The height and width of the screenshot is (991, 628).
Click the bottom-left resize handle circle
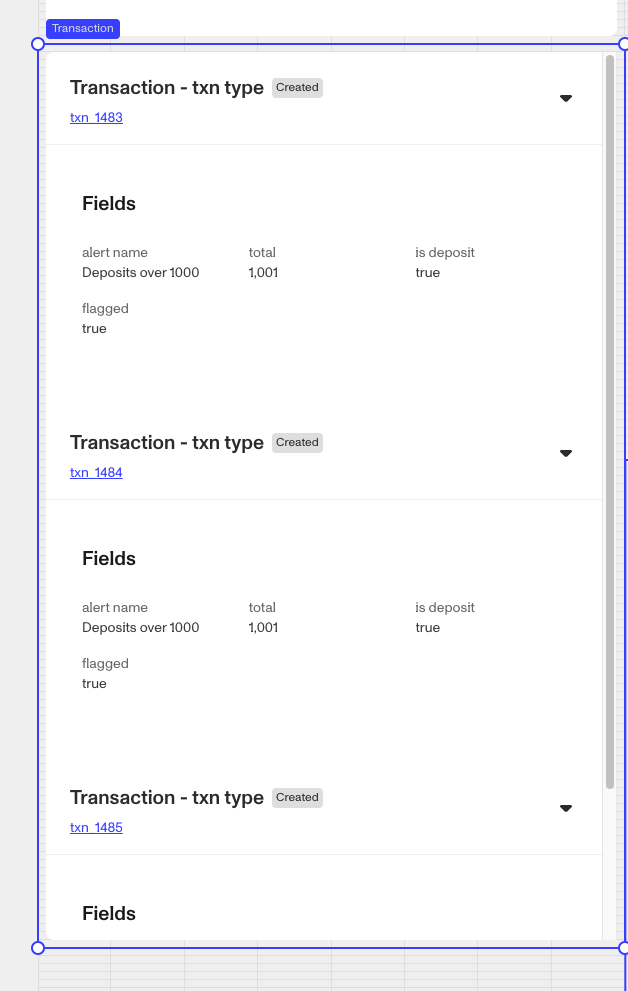[38, 948]
